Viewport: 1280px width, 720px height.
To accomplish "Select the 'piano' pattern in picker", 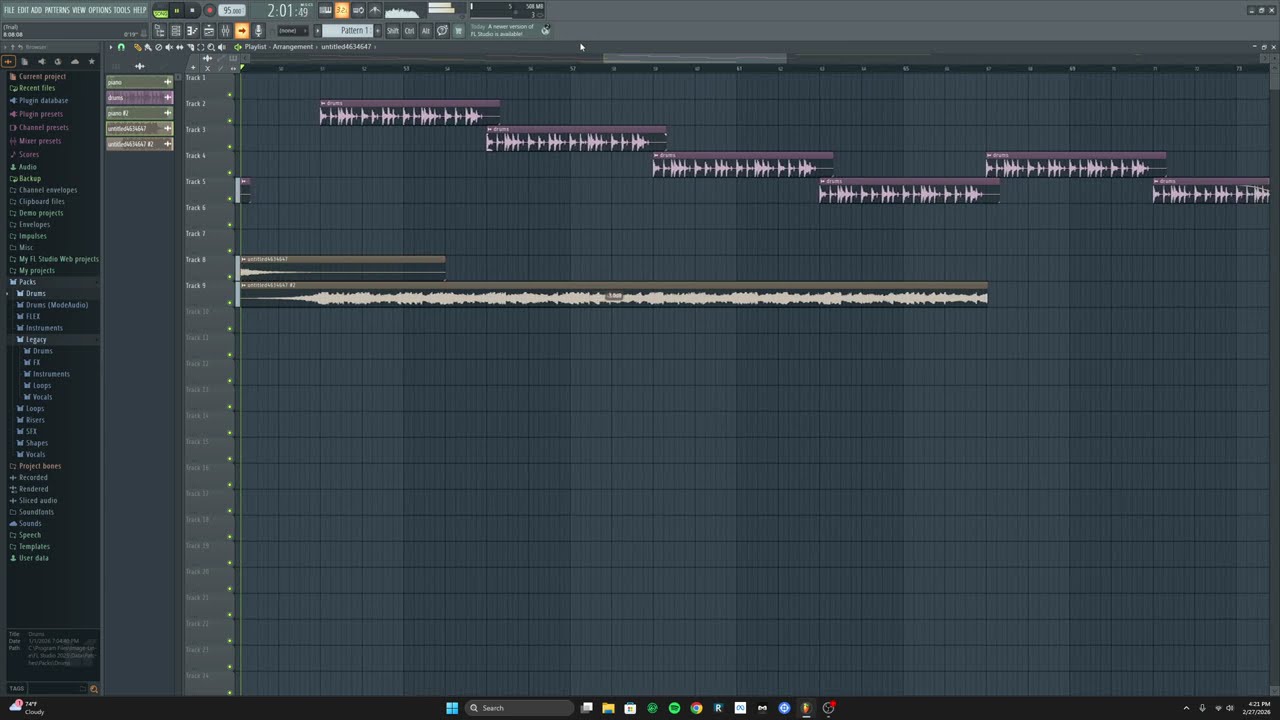I will tap(139, 82).
